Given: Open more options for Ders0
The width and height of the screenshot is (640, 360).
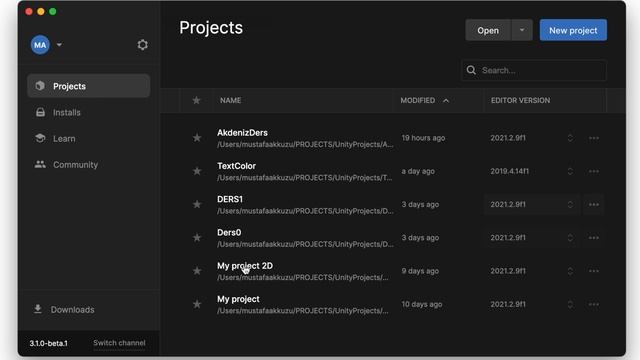Looking at the screenshot, I should click(594, 238).
